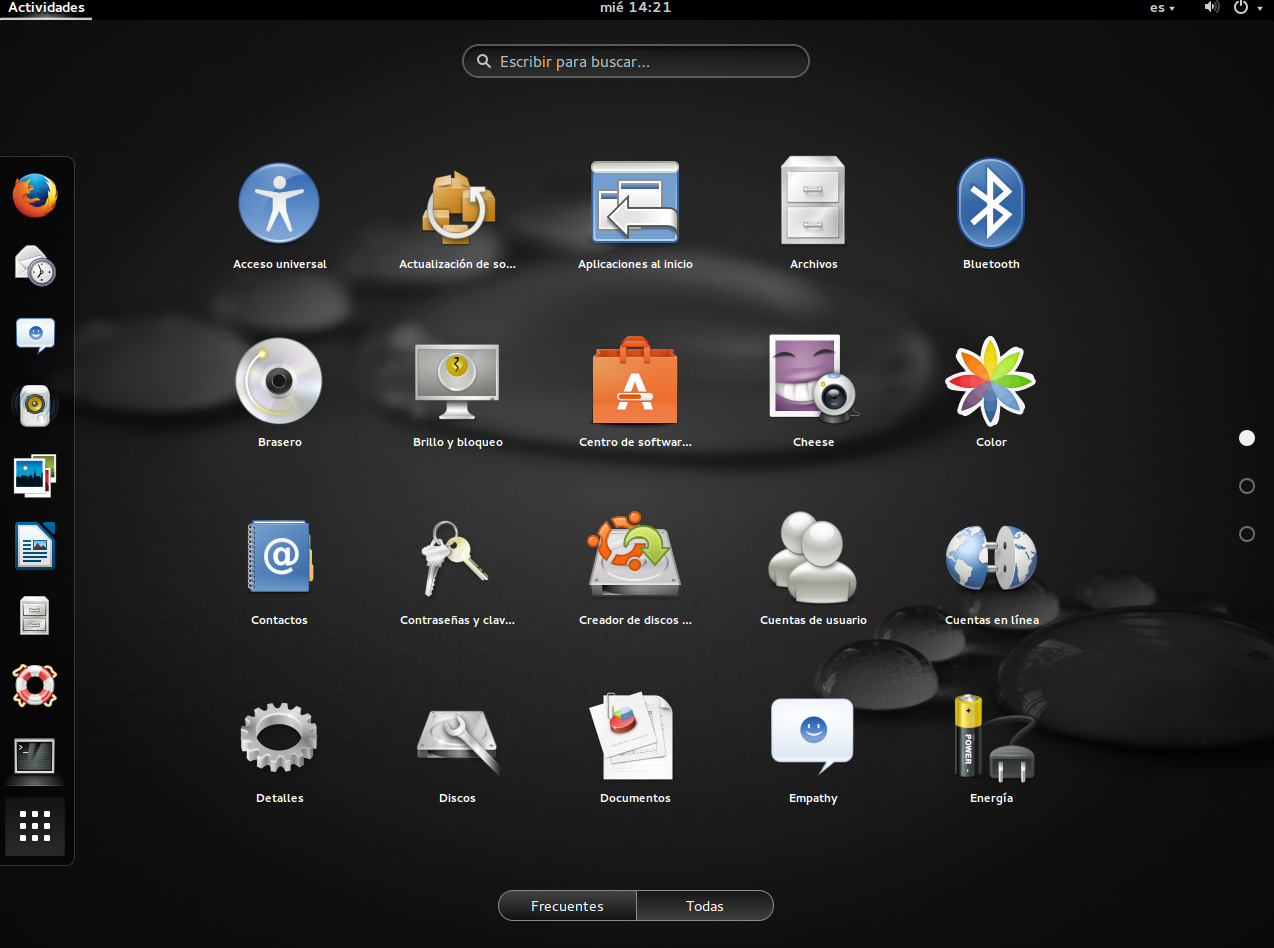Open Bluetooth settings
Viewport: 1274px width, 948px height.
pyautogui.click(x=991, y=203)
